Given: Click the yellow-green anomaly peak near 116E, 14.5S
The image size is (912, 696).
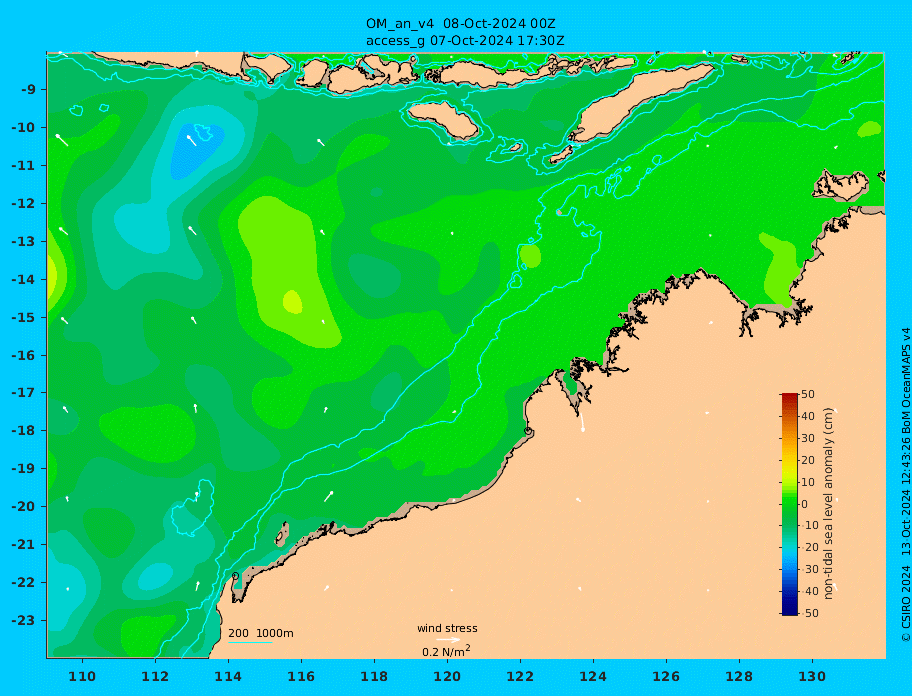Looking at the screenshot, I should tap(293, 302).
